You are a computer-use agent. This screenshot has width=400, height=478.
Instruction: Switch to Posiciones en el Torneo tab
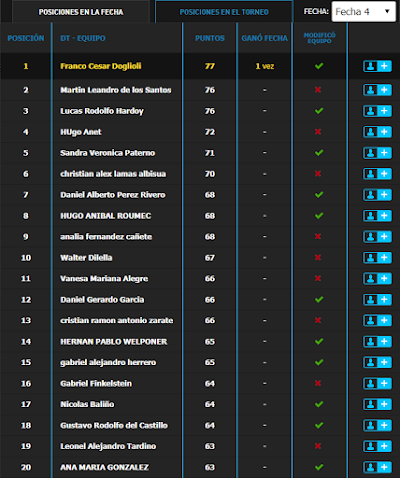[224, 12]
